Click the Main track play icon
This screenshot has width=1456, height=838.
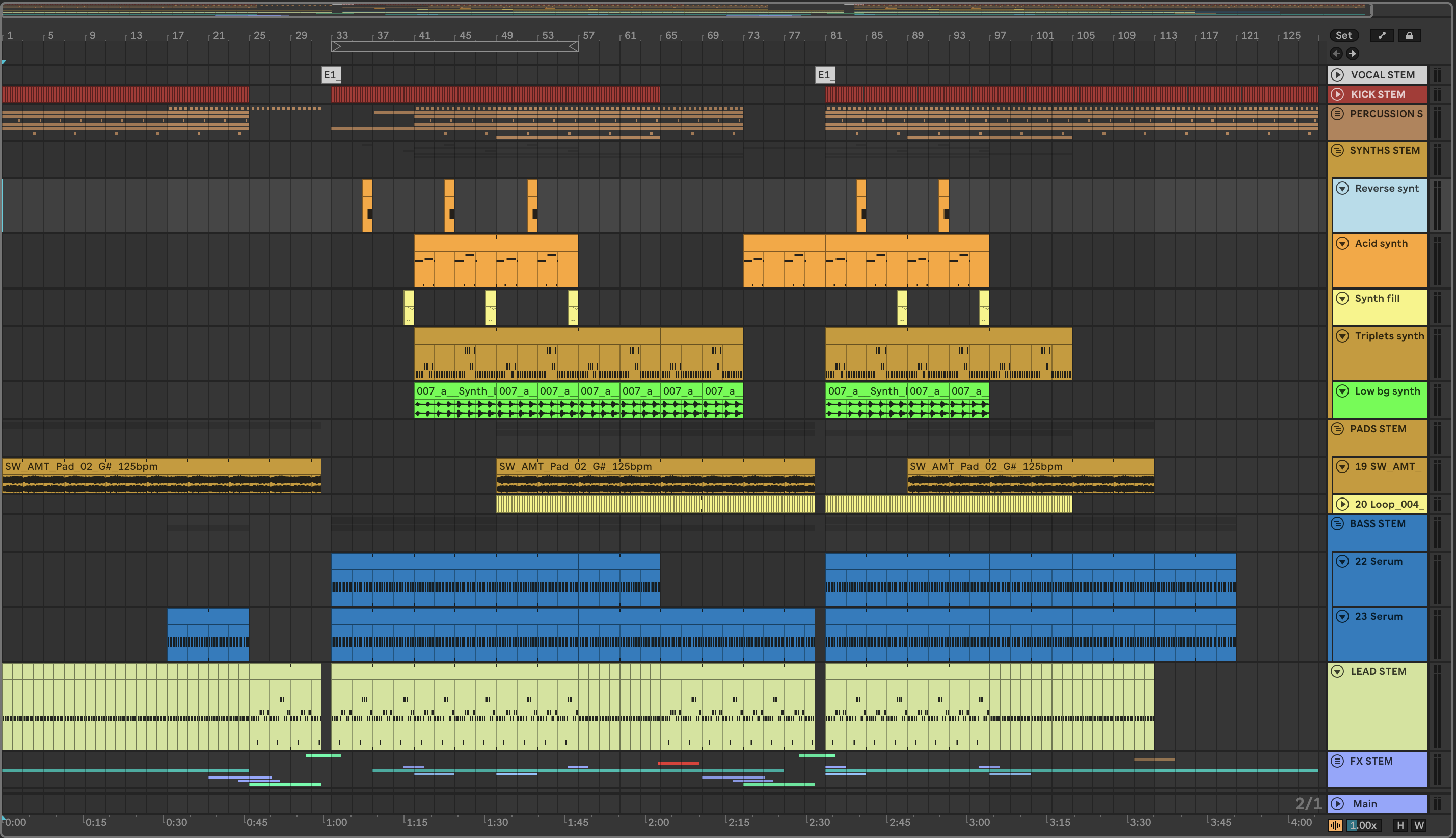1337,803
